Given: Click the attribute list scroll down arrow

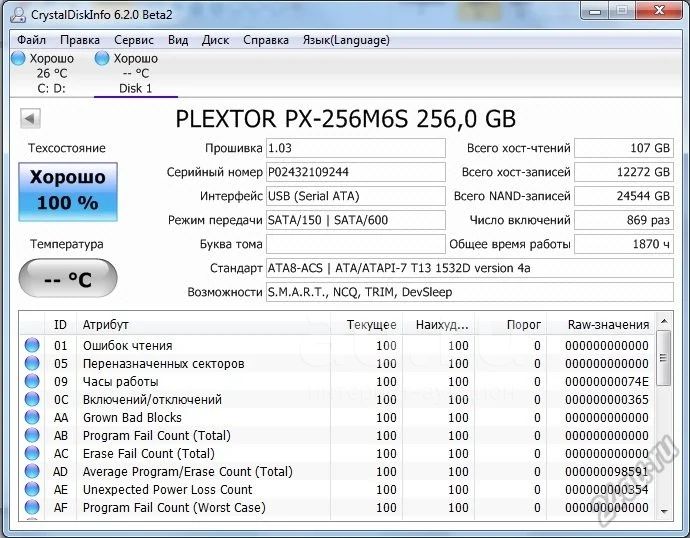Looking at the screenshot, I should point(664,512).
